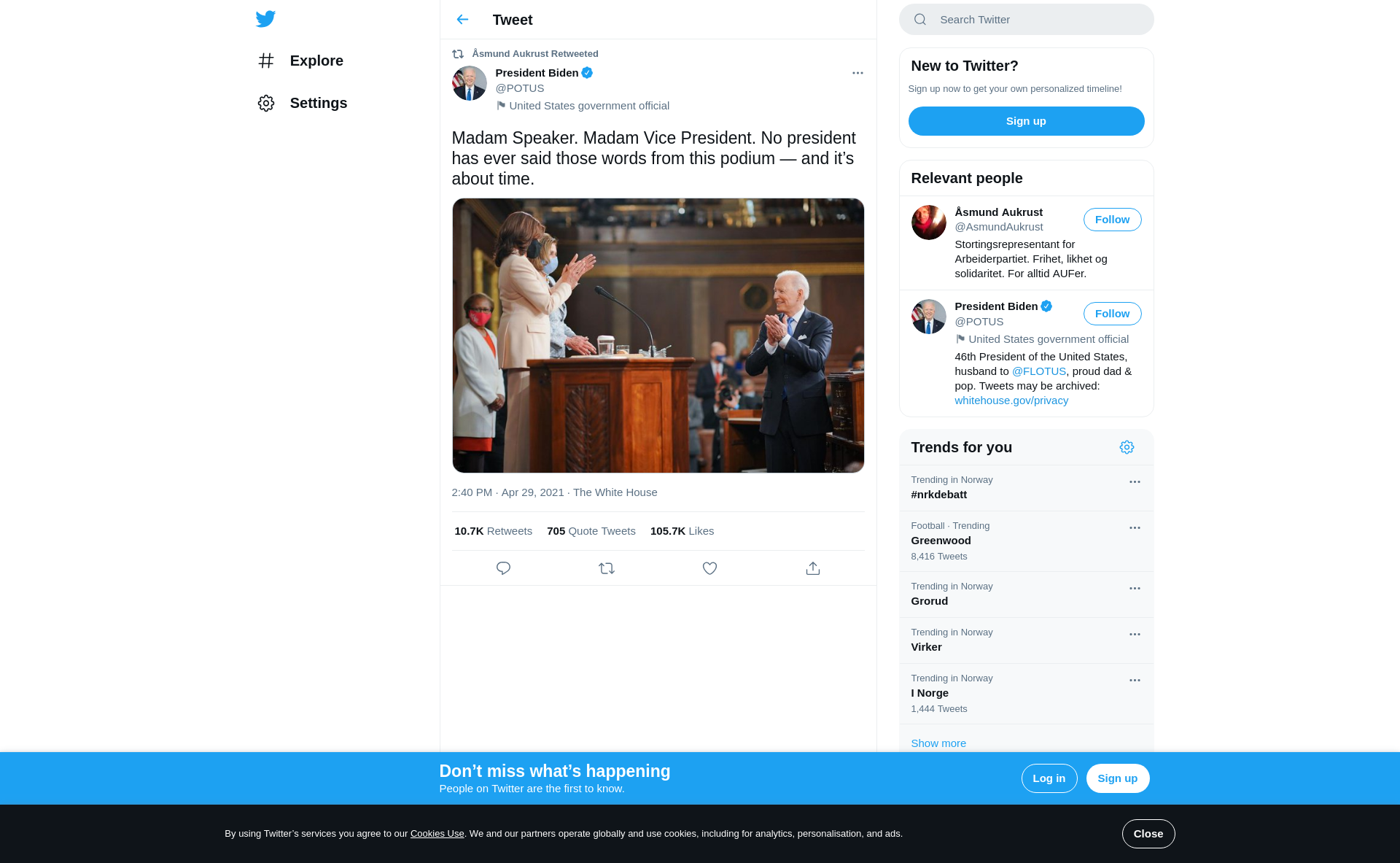Image resolution: width=1400 pixels, height=863 pixels.
Task: Open more options for I Norge trend
Action: click(1135, 681)
